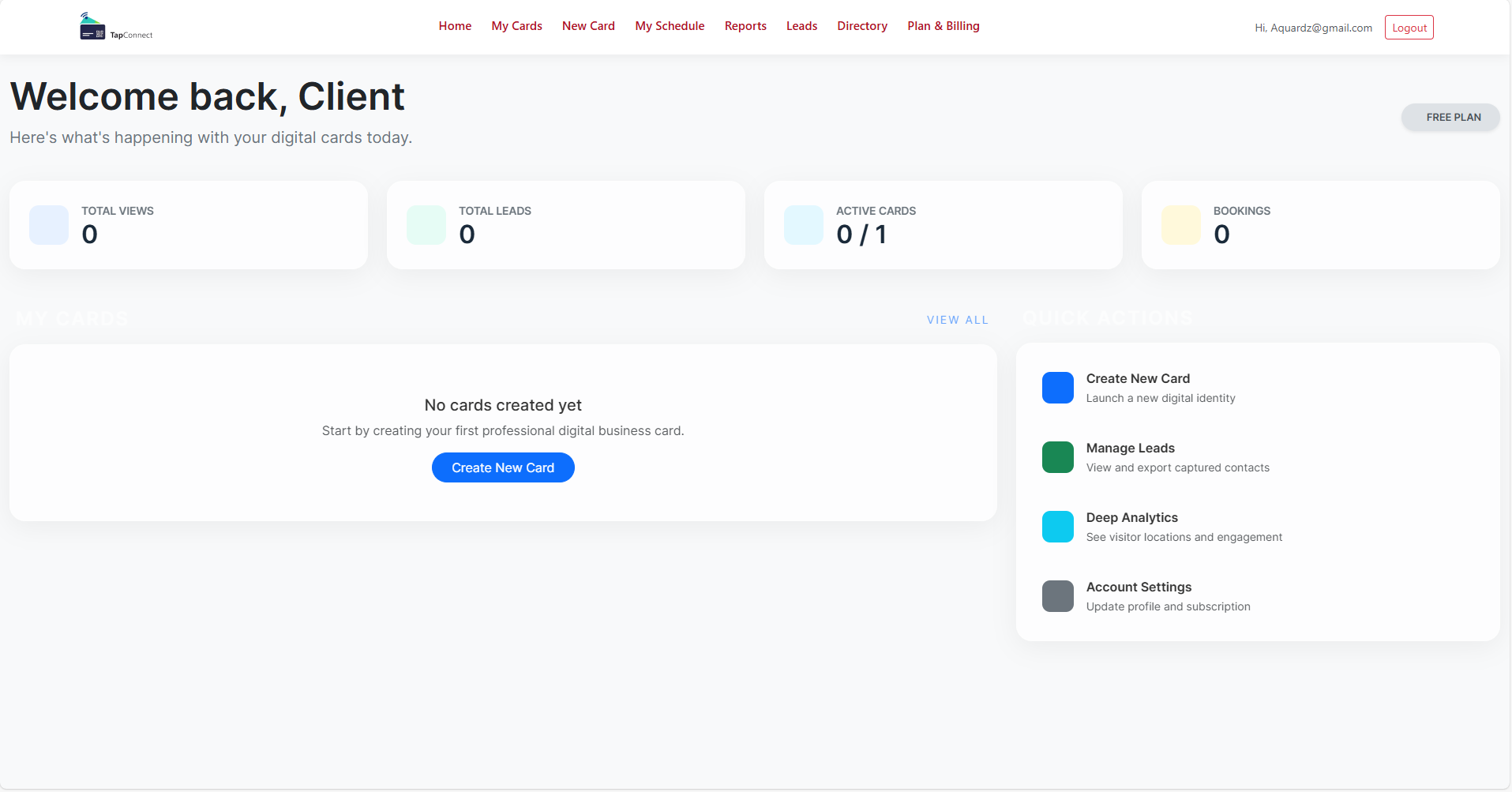Open Plan & Billing
This screenshot has height=792, width=1512.
[943, 25]
